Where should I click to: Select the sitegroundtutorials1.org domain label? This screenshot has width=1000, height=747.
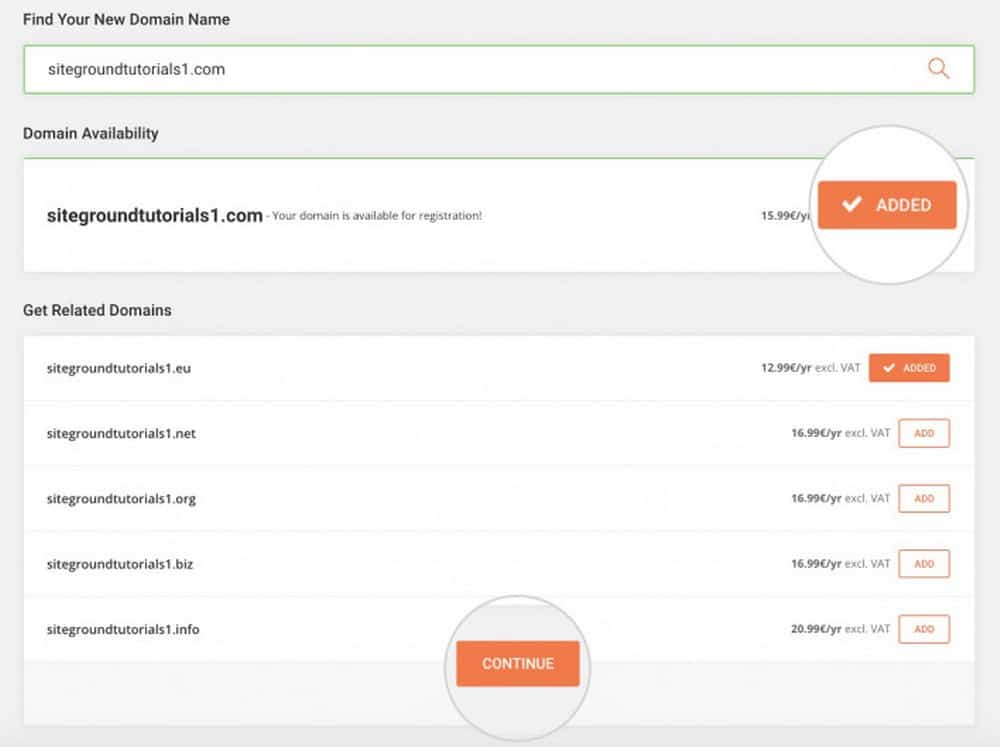pos(121,499)
